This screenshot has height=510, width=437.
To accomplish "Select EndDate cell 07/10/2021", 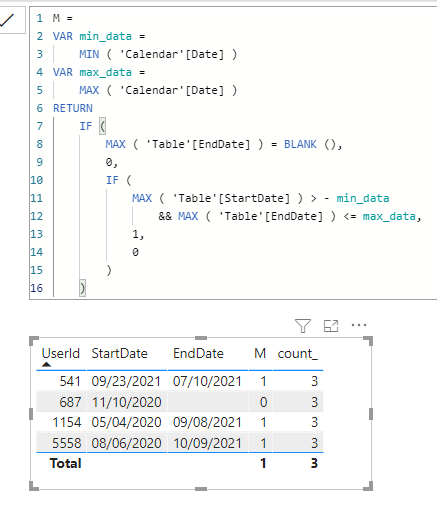I will point(207,381).
